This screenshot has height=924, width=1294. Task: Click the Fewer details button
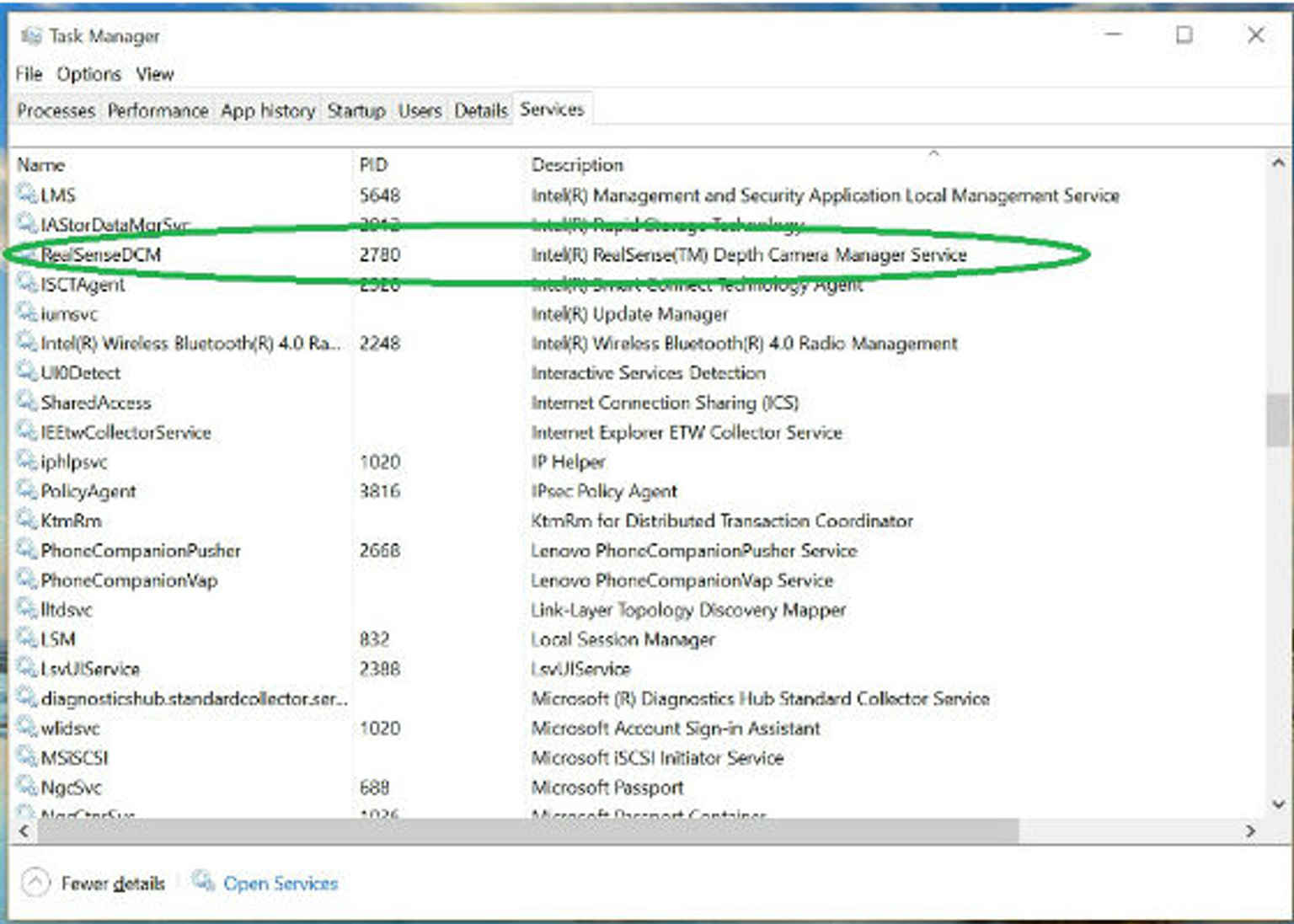[x=114, y=883]
